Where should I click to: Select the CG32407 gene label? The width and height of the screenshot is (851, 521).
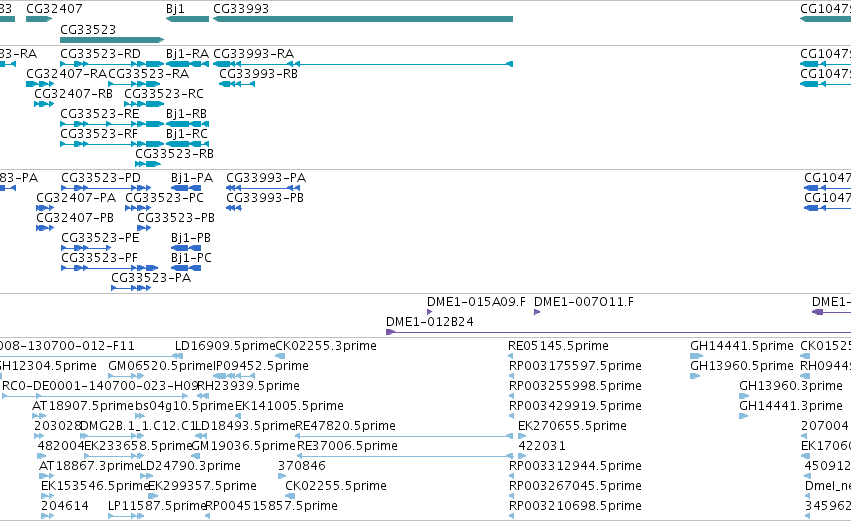click(x=54, y=9)
